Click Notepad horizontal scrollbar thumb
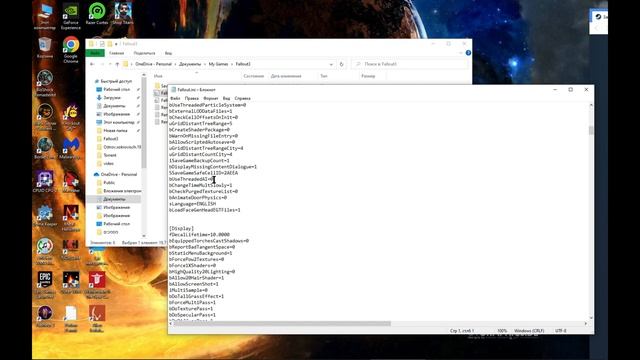 (282, 323)
